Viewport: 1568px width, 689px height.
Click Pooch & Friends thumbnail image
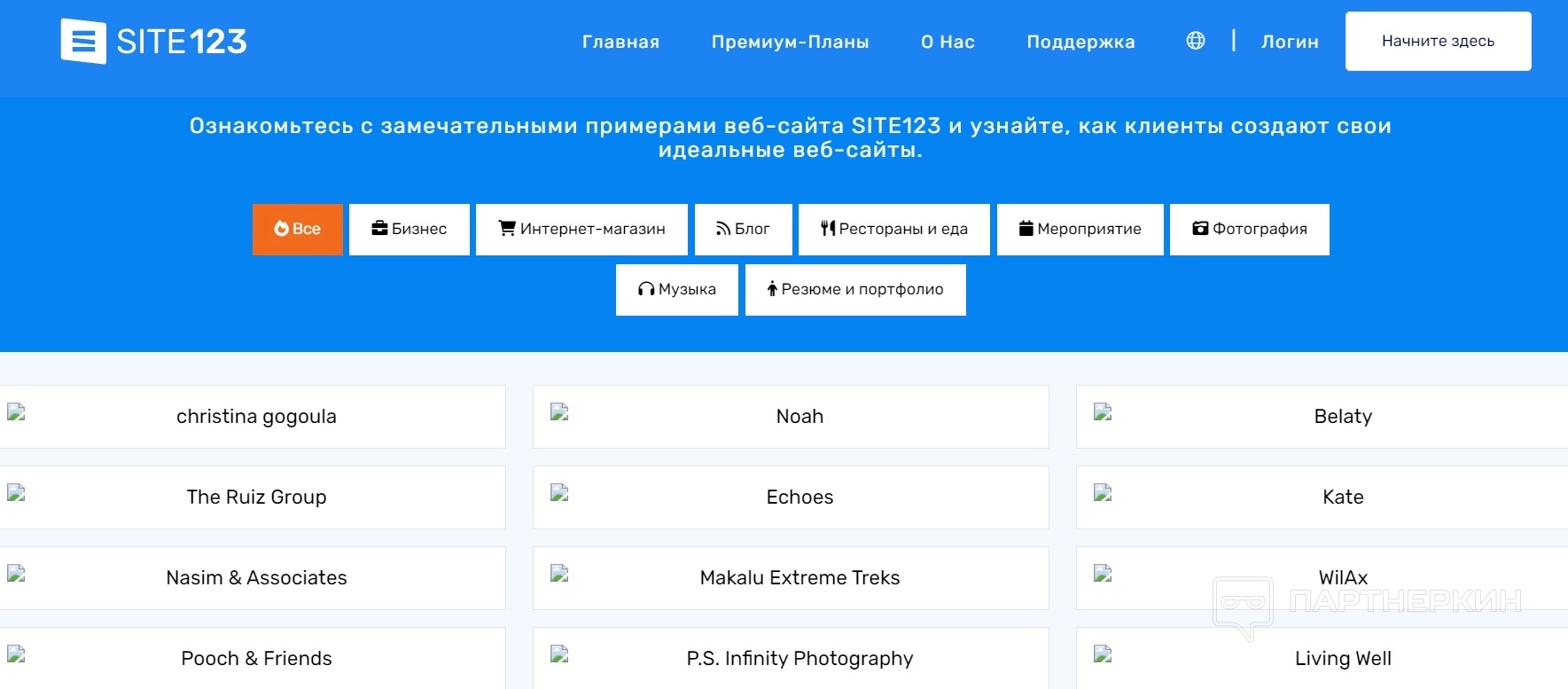point(16,654)
